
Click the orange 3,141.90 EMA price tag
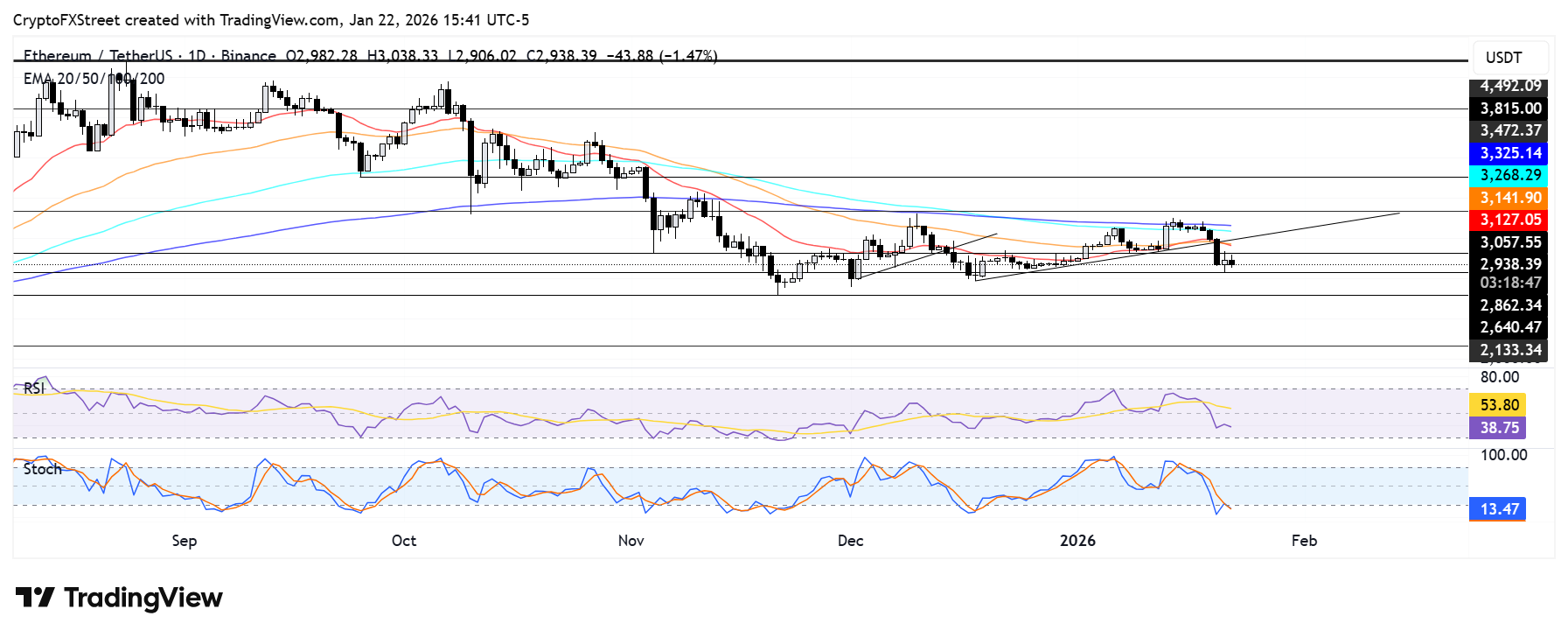coord(1509,198)
